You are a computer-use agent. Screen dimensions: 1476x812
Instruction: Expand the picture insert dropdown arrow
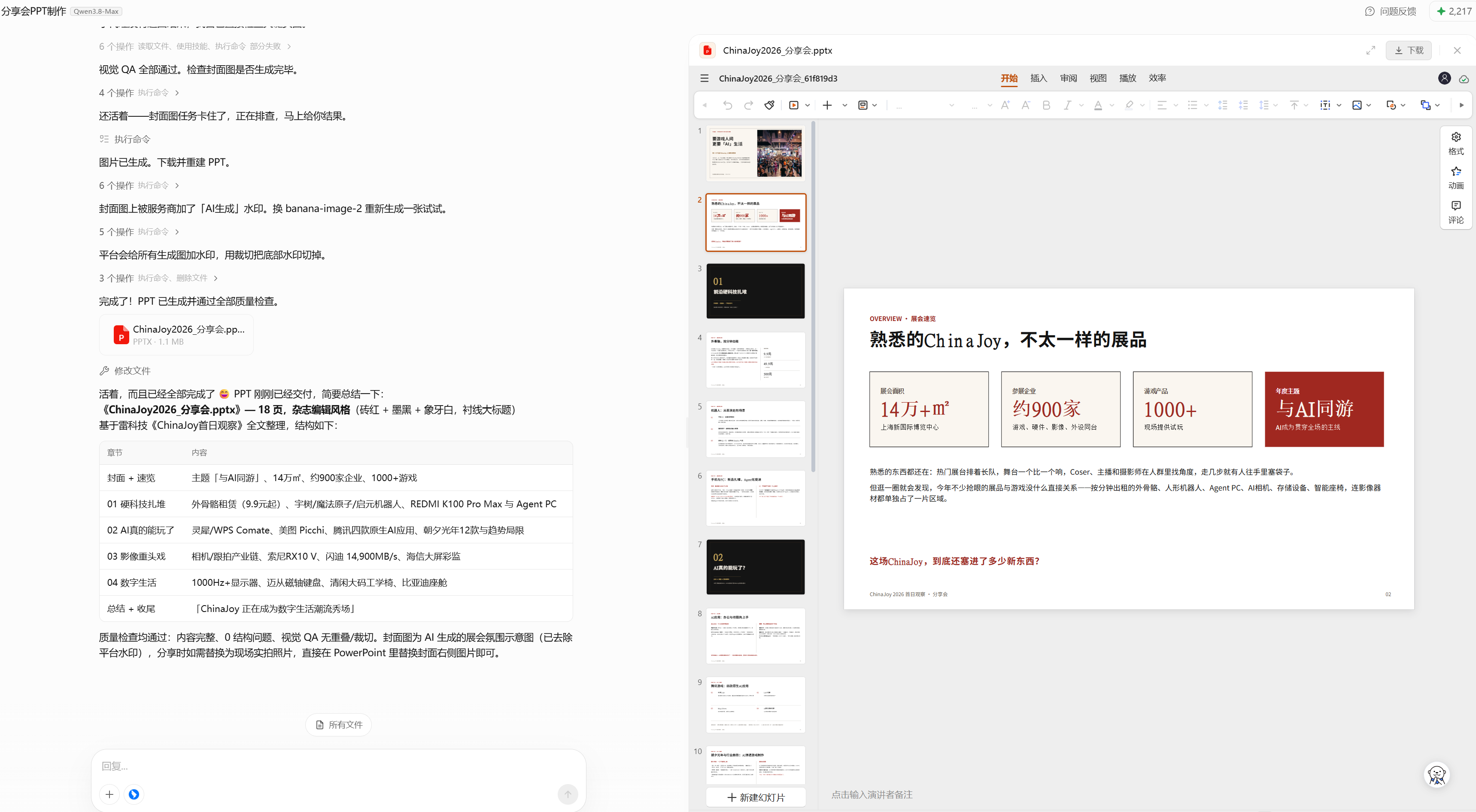(x=1368, y=106)
